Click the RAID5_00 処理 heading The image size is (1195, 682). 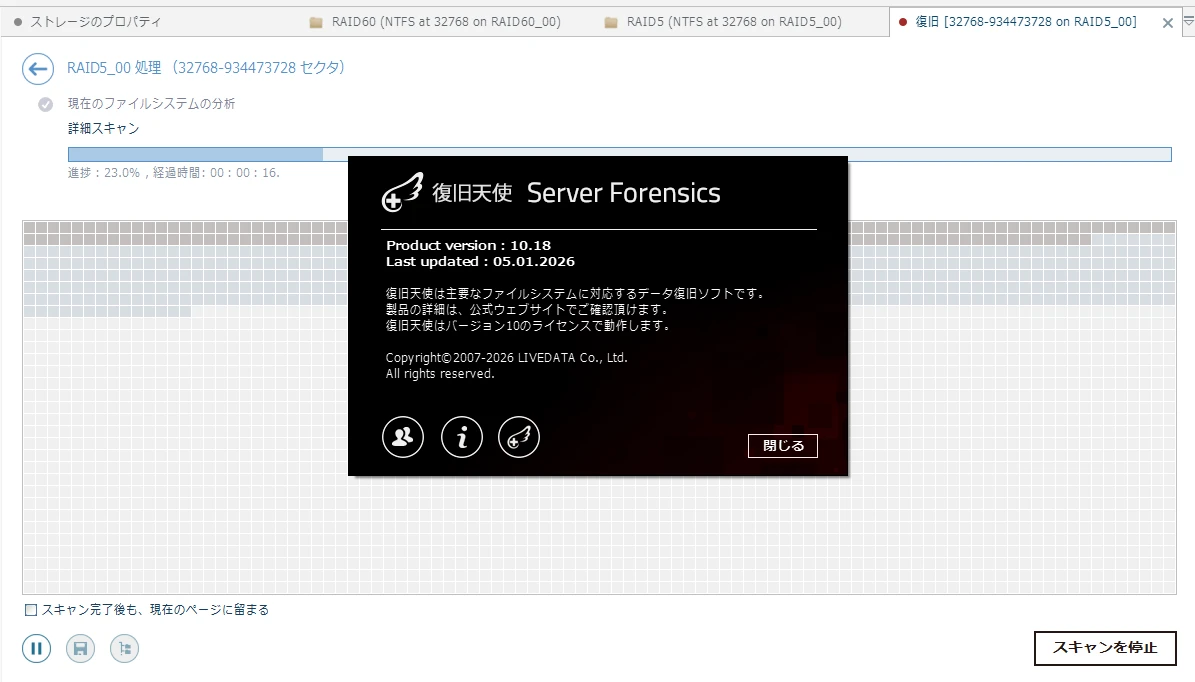(206, 68)
